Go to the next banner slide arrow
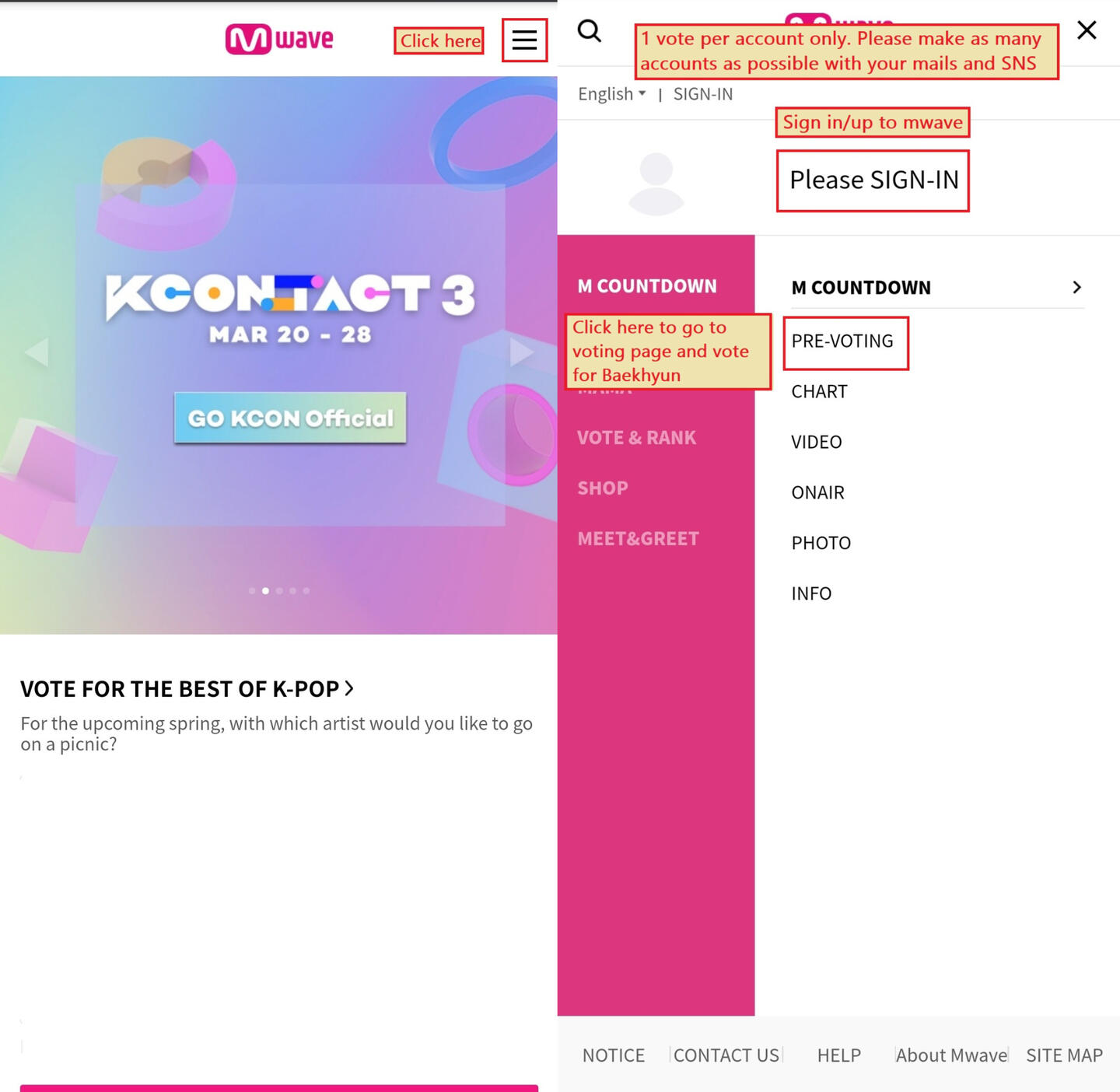1120x1092 pixels. tap(520, 352)
